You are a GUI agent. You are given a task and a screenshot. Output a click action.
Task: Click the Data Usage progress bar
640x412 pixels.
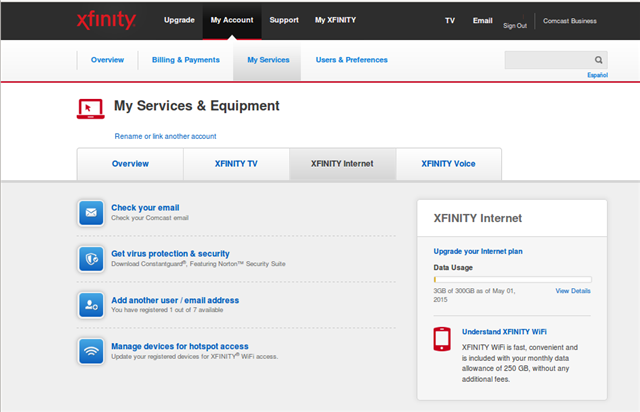(x=512, y=280)
